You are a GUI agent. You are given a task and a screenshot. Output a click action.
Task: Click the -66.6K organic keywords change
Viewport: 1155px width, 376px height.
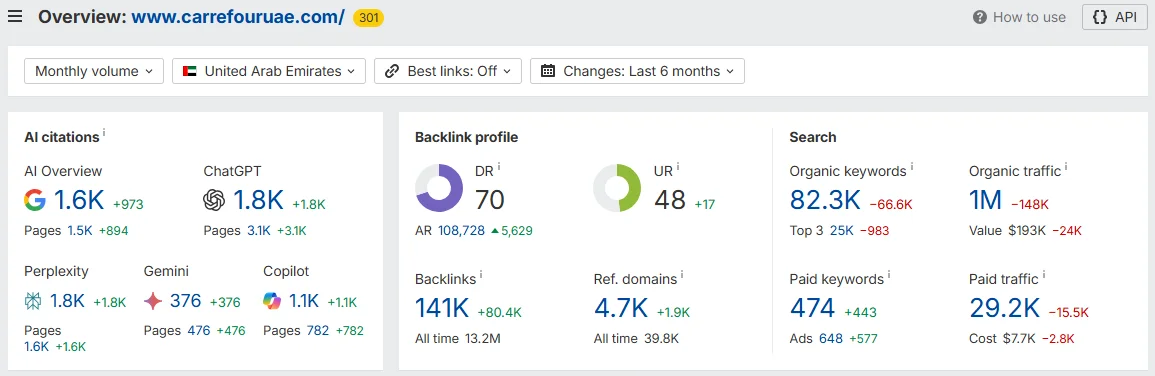pyautogui.click(x=892, y=204)
